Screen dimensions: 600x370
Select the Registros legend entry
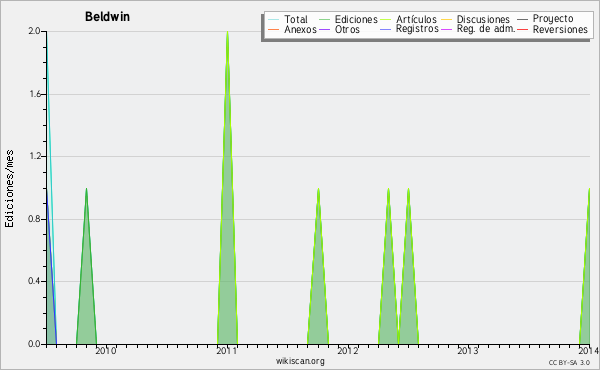[x=417, y=29]
